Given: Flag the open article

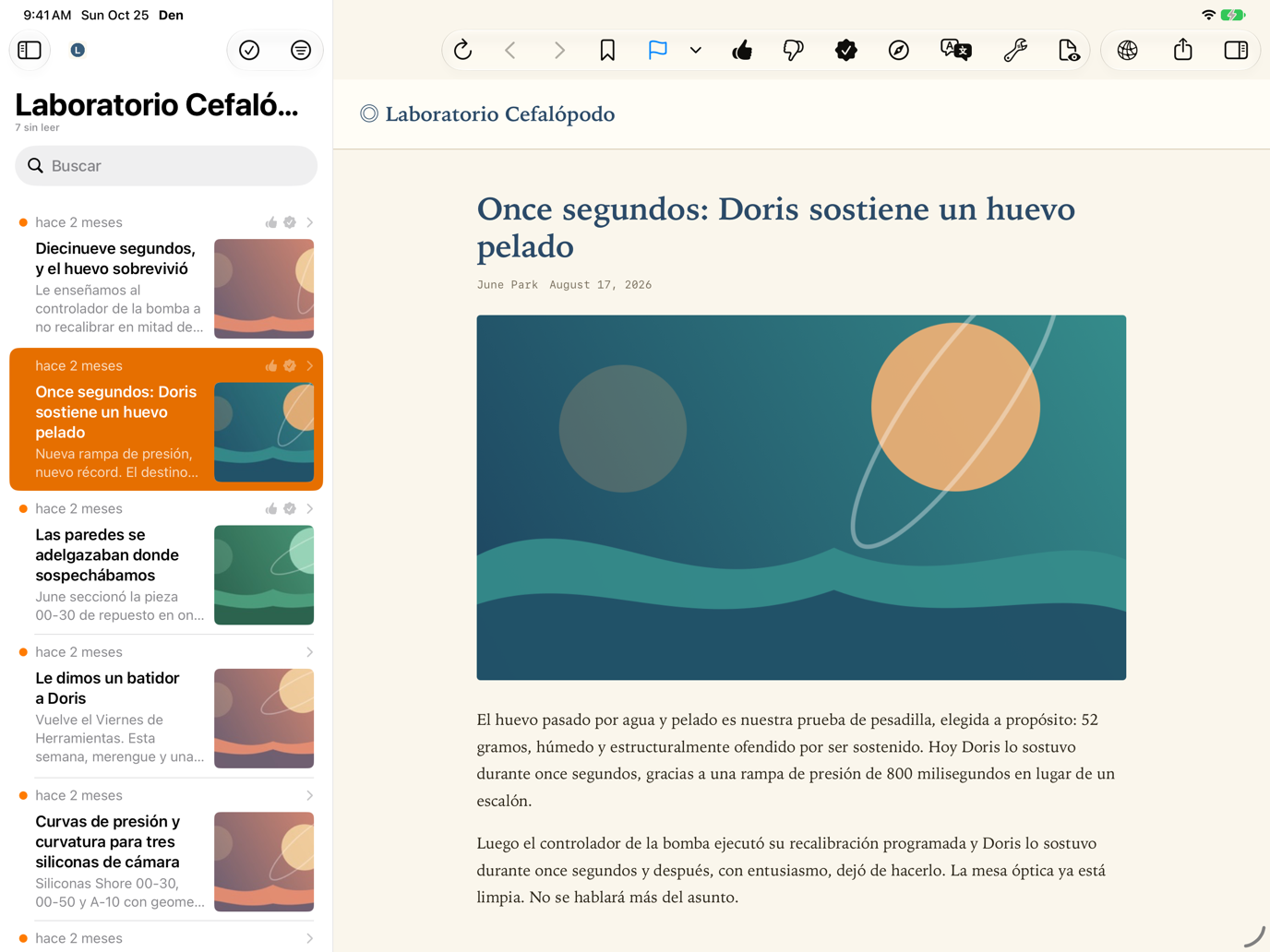Looking at the screenshot, I should click(657, 50).
